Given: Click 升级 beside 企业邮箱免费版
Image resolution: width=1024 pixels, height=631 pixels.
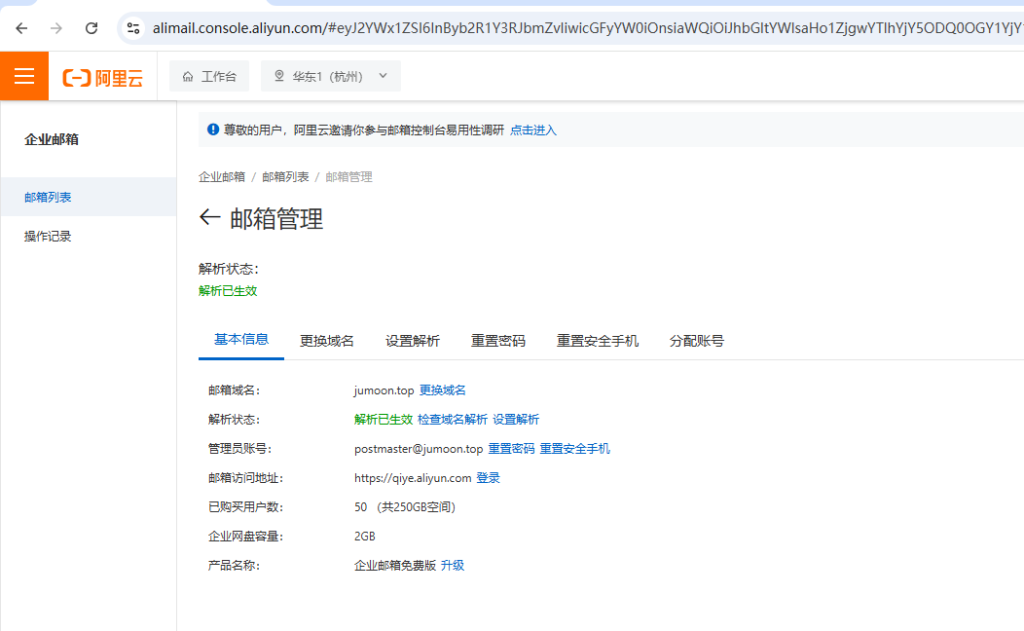Looking at the screenshot, I should 452,566.
